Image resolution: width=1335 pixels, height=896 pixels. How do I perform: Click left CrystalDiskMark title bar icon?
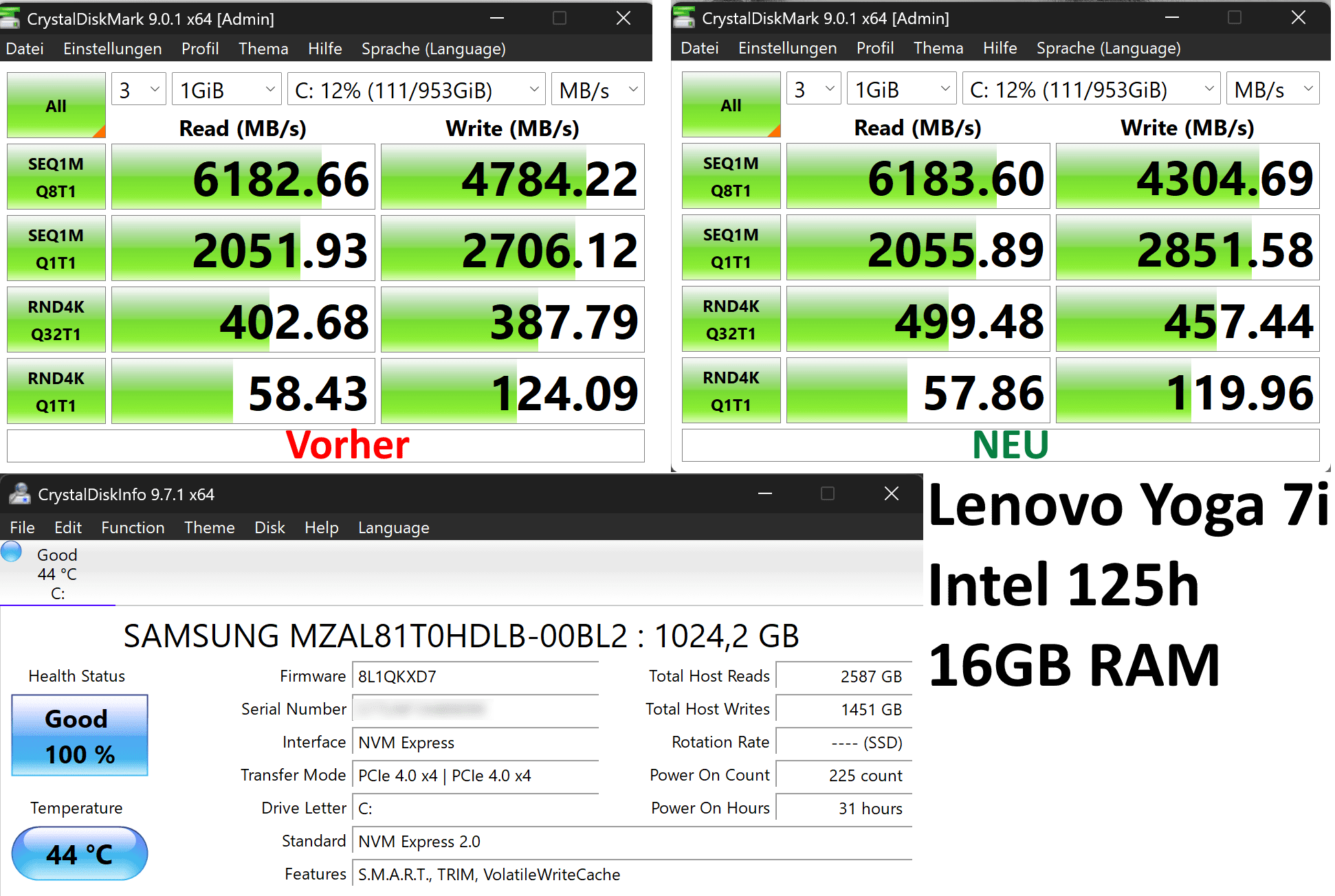coord(10,19)
